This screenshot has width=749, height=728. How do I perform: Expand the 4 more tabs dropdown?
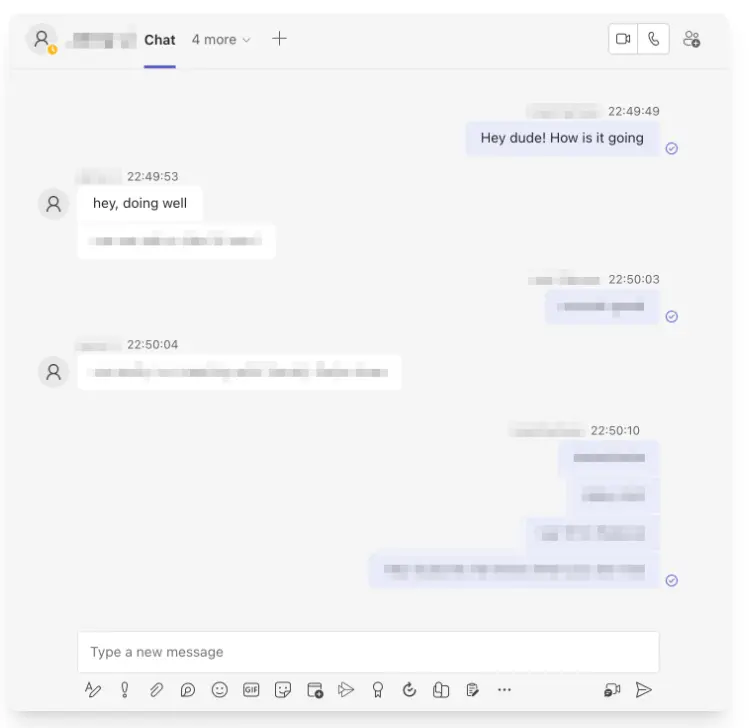click(x=221, y=40)
